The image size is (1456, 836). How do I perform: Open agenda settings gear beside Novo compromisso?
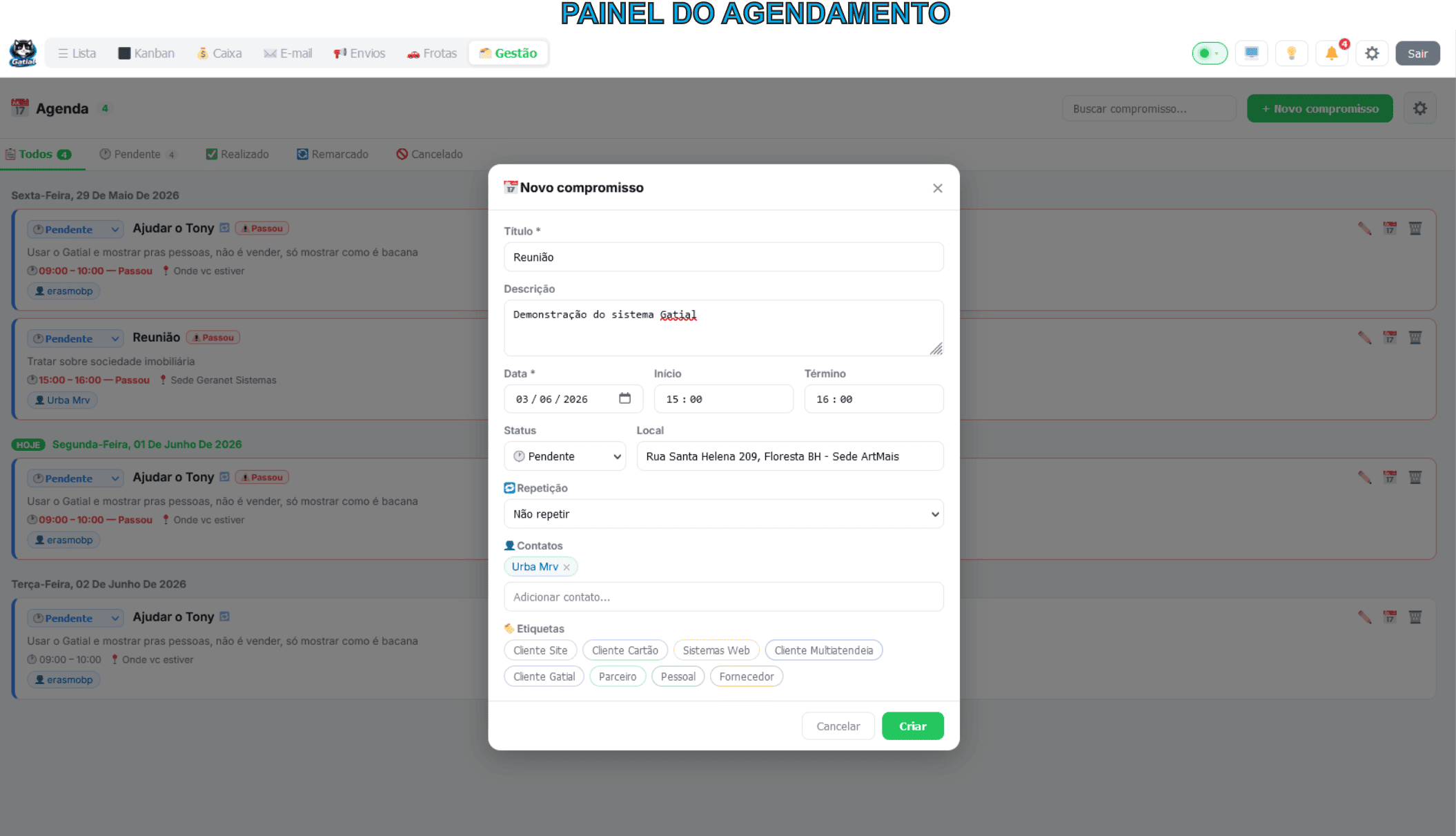point(1420,108)
